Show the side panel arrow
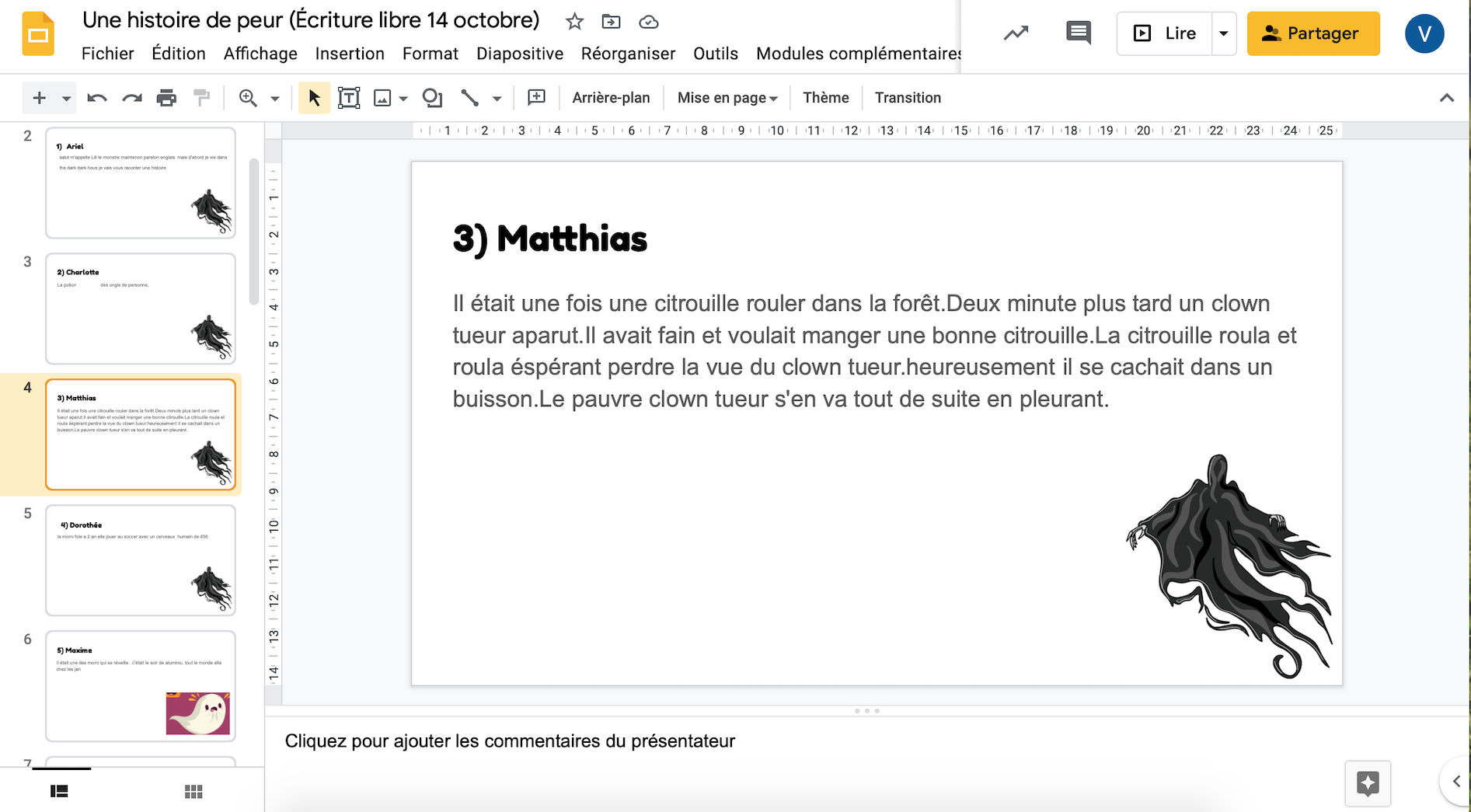 (x=1456, y=782)
